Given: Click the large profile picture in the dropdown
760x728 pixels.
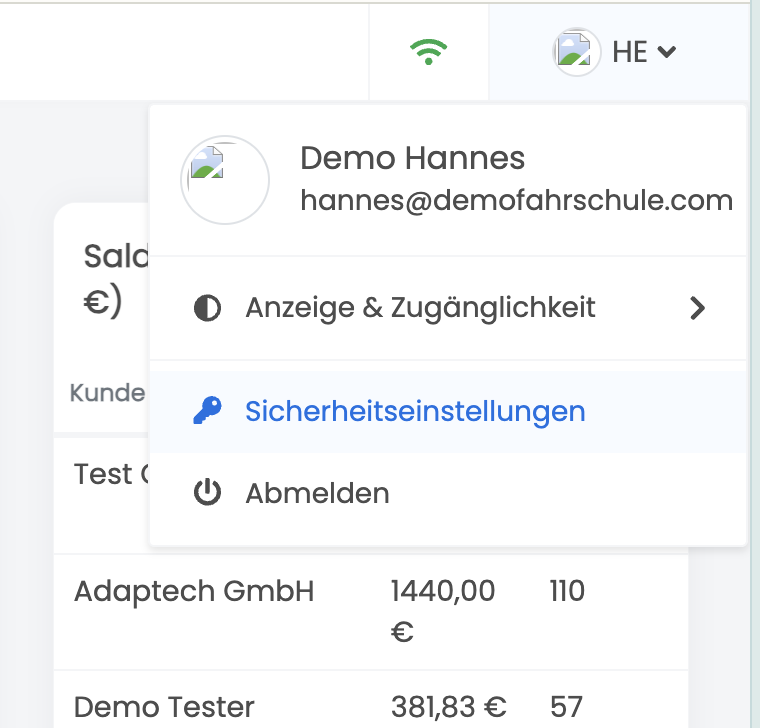Looking at the screenshot, I should [x=225, y=180].
